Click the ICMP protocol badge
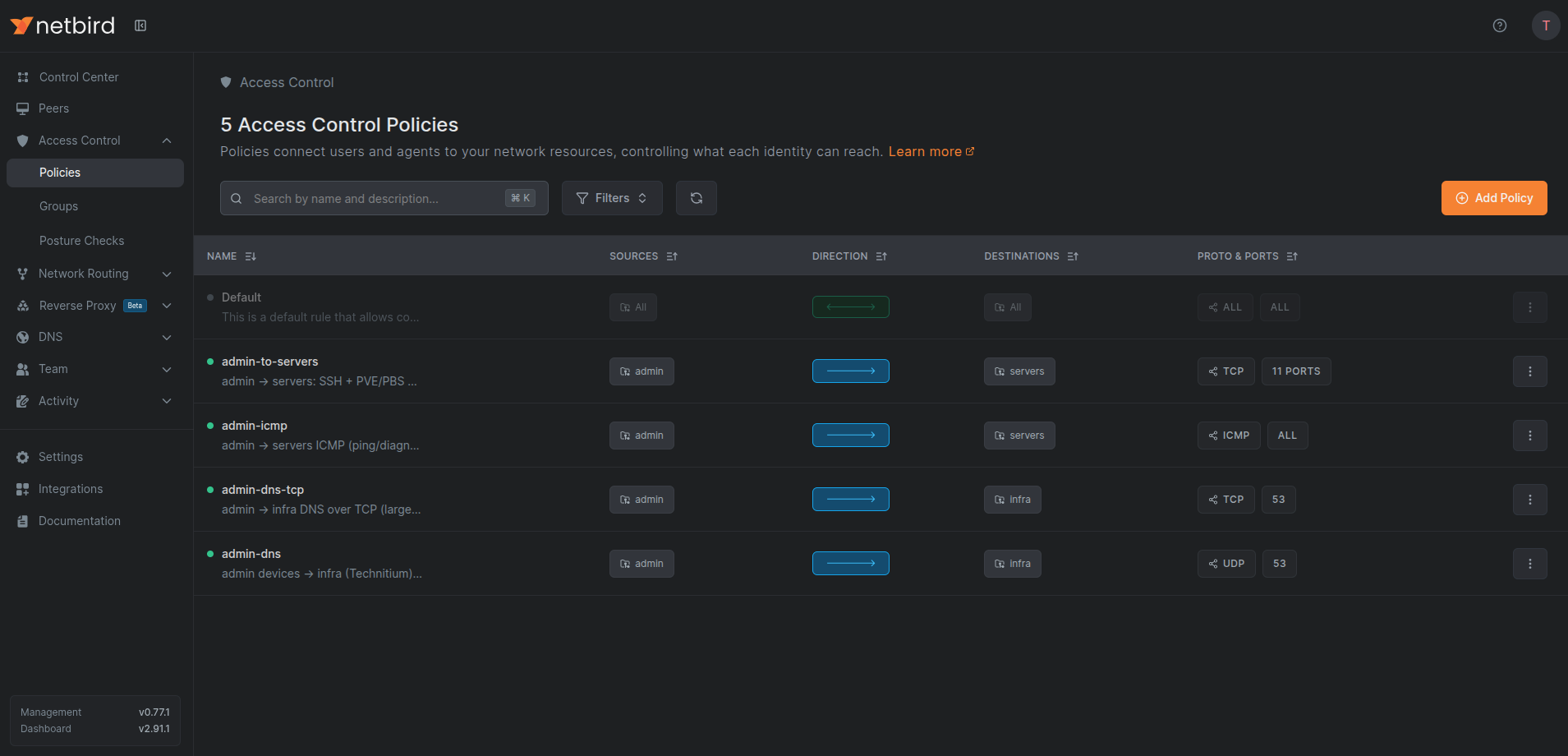This screenshot has height=756, width=1568. click(1229, 436)
